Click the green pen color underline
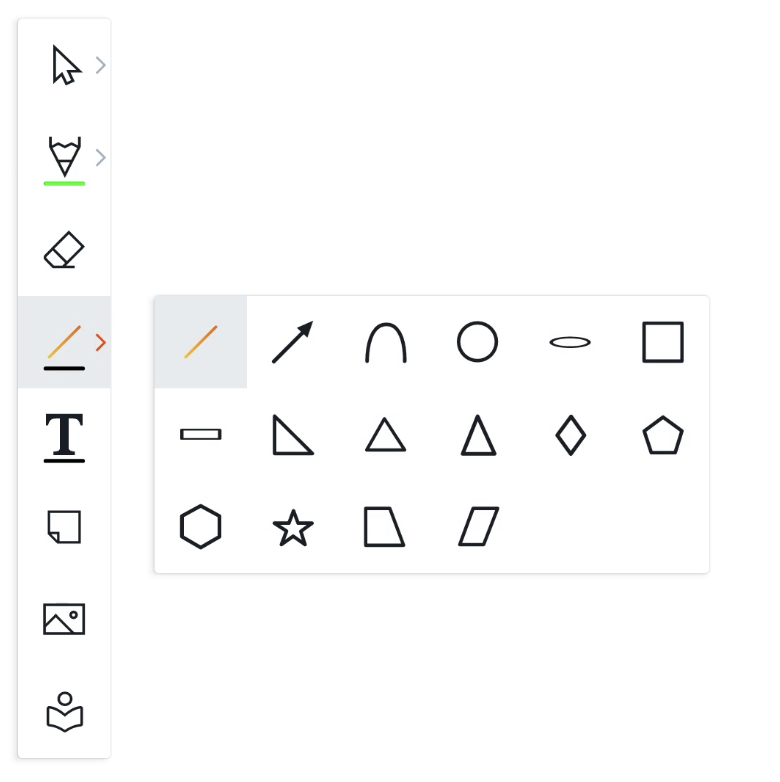The image size is (780, 782). [x=64, y=183]
